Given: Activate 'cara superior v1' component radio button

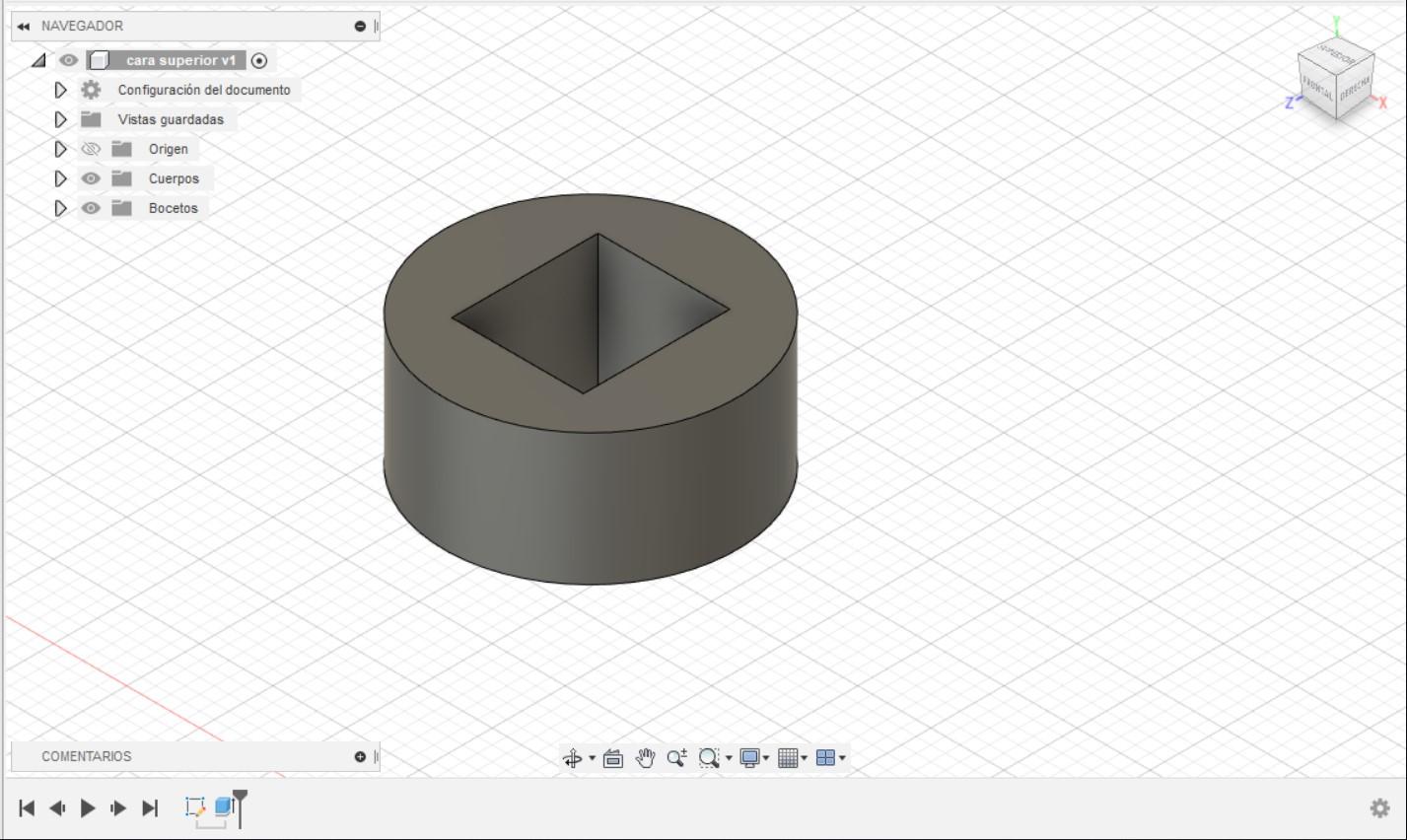Looking at the screenshot, I should (259, 61).
